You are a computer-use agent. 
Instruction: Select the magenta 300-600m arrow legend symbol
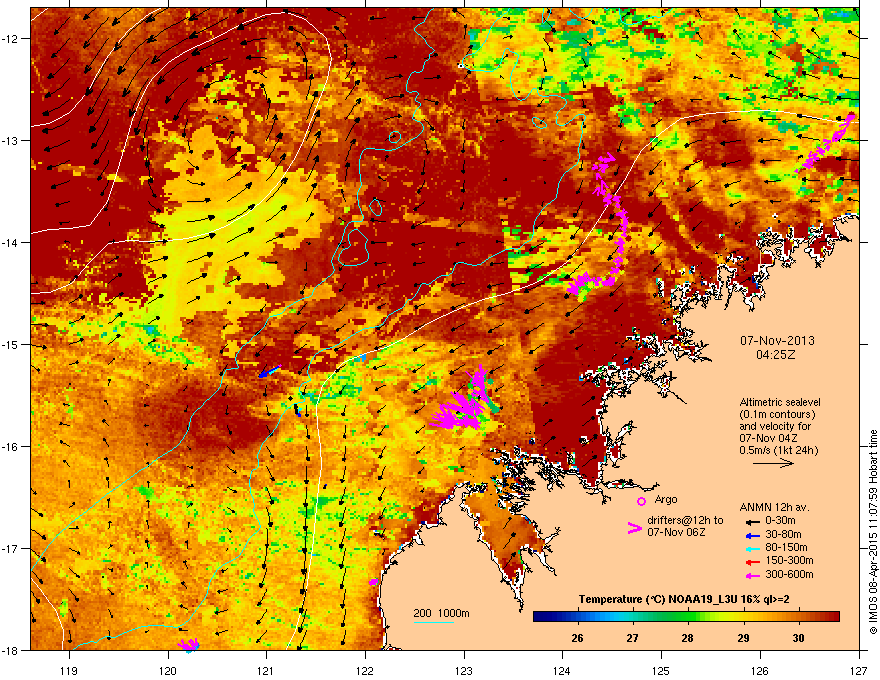point(753,575)
